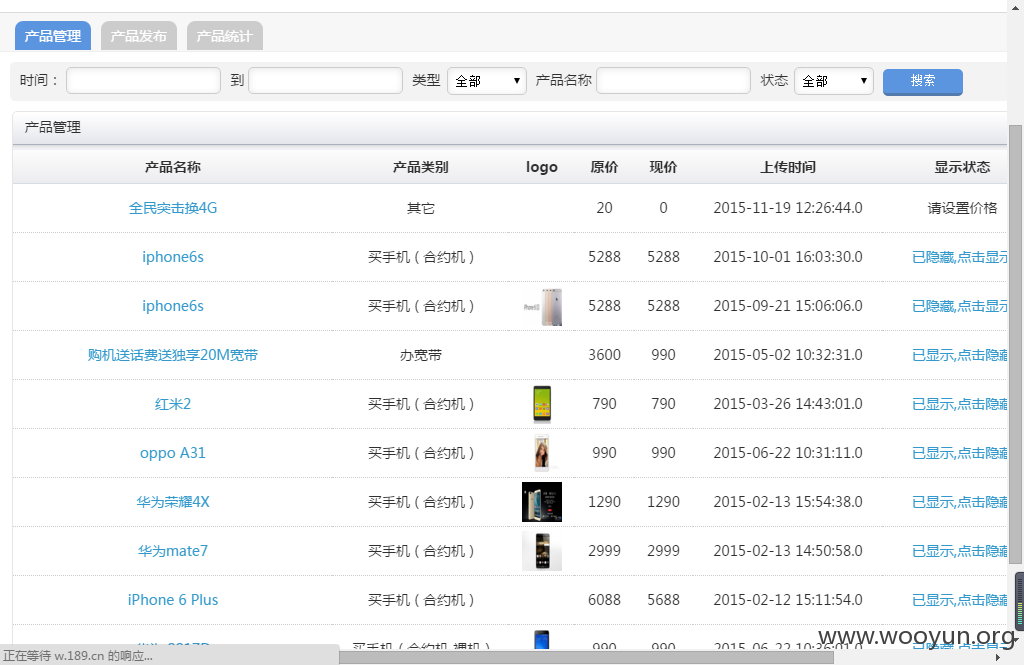Click the 上传时间 column header
The width and height of the screenshot is (1024, 665).
pos(788,167)
